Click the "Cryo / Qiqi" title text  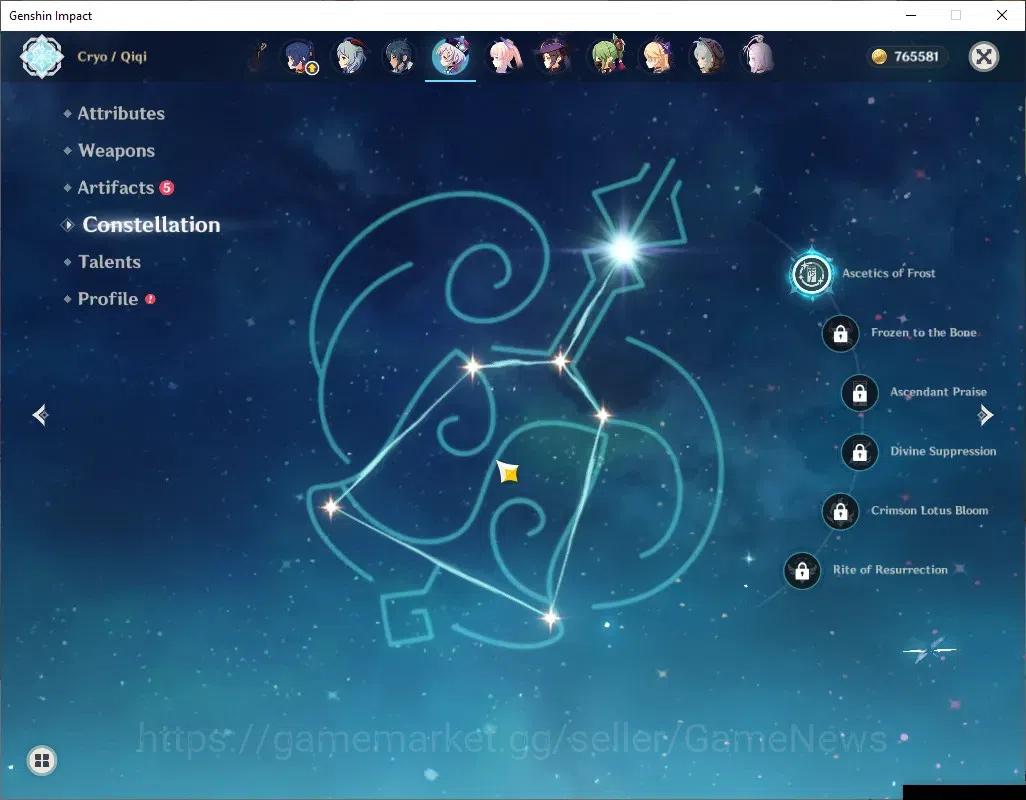[x=112, y=56]
